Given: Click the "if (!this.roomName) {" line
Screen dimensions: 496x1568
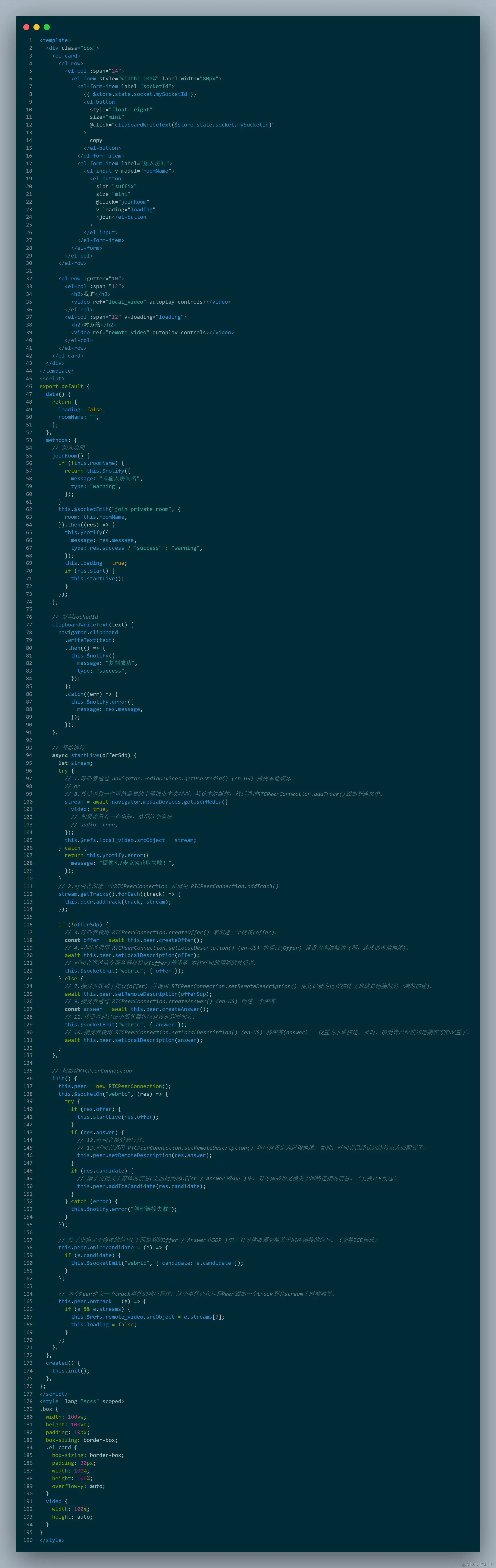Looking at the screenshot, I should [91, 463].
